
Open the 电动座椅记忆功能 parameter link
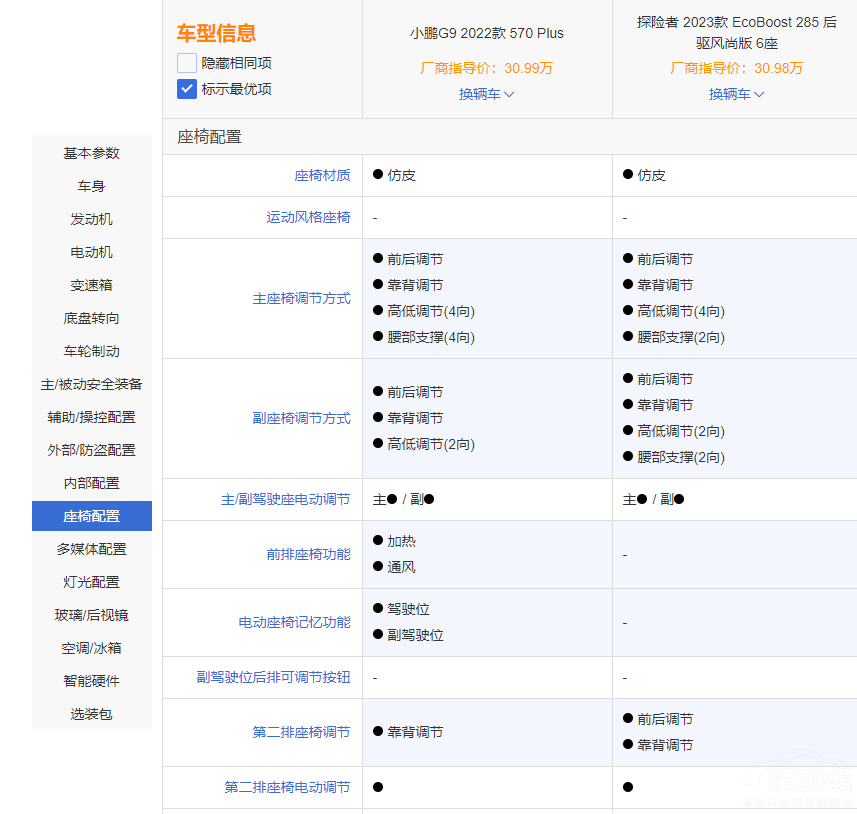pos(294,622)
